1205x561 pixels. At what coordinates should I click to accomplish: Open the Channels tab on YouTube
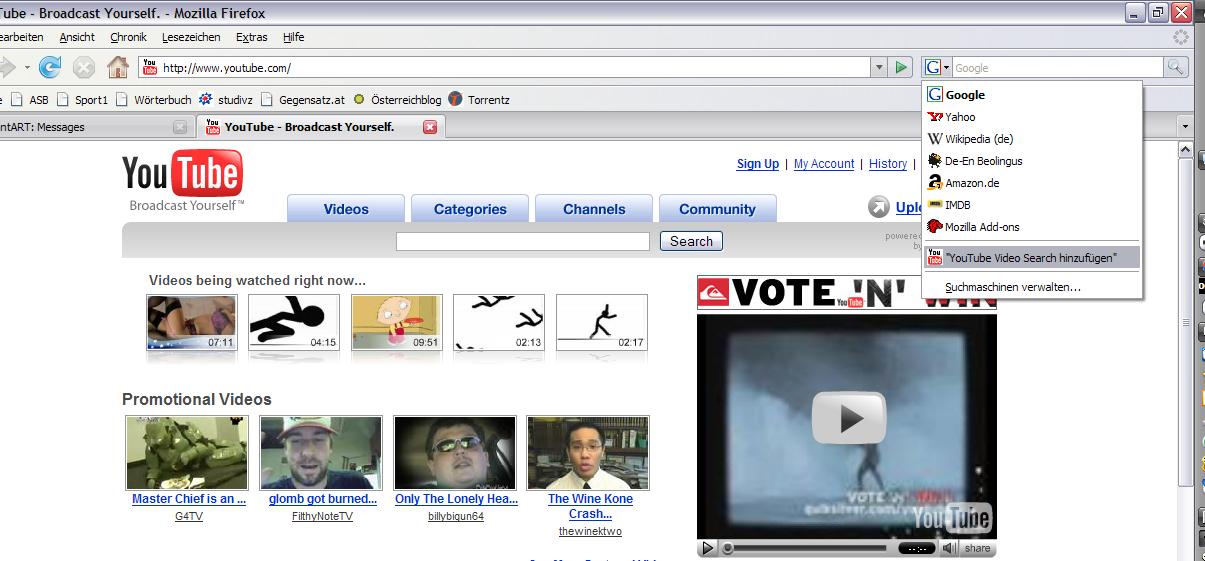tap(594, 209)
